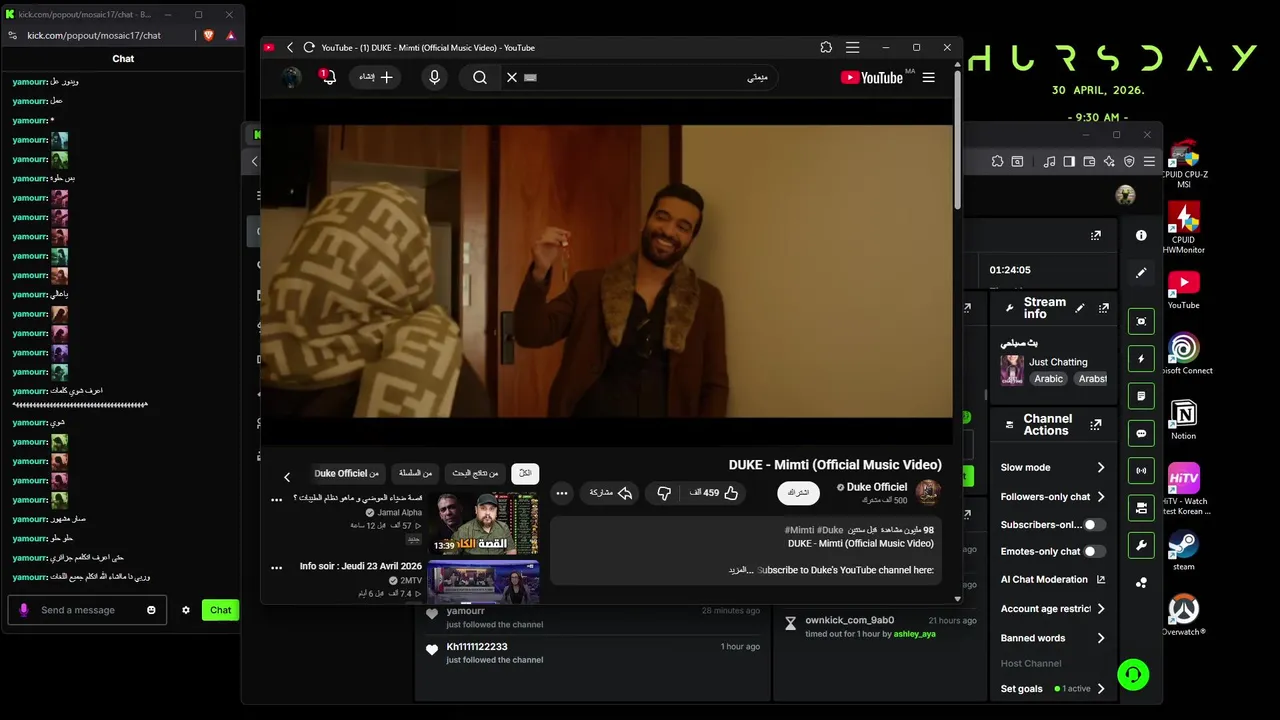
Task: Open the broadcast signal sidebar icon in Kick
Action: coord(1141,470)
